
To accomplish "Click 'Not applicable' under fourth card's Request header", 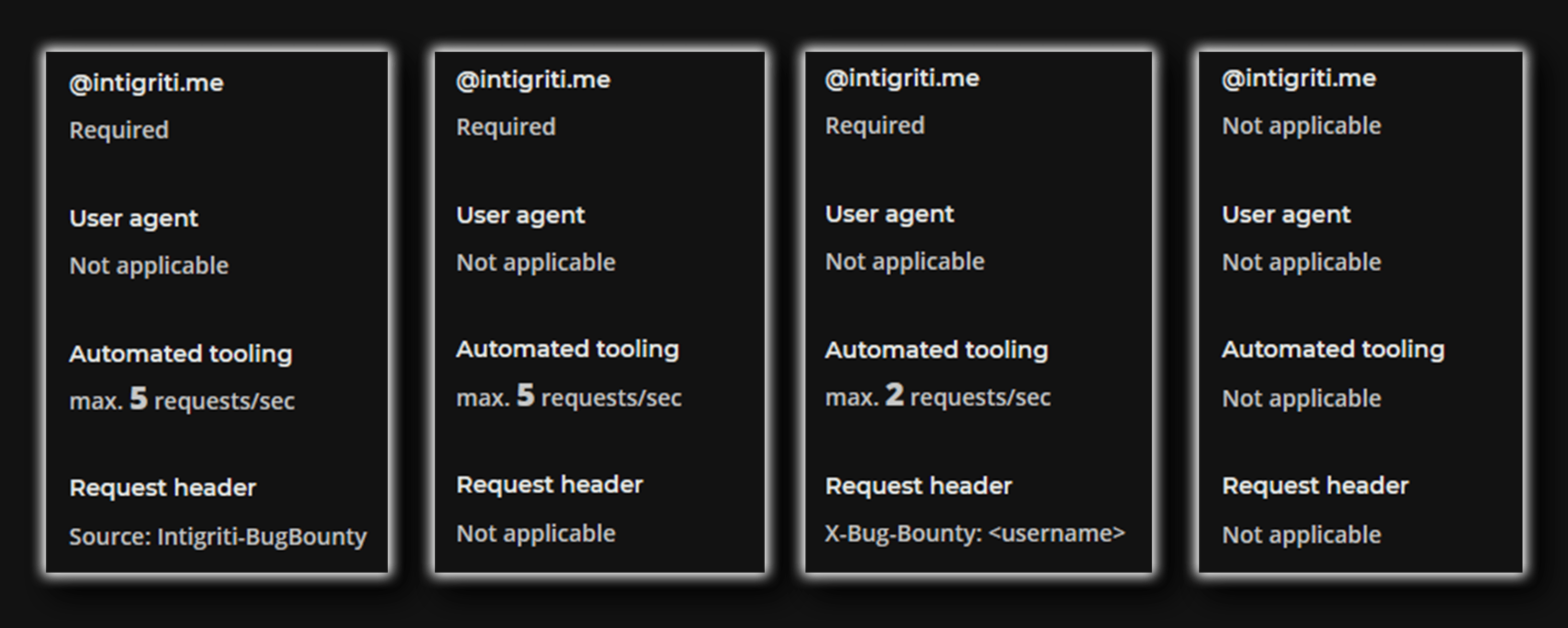I will click(1301, 536).
